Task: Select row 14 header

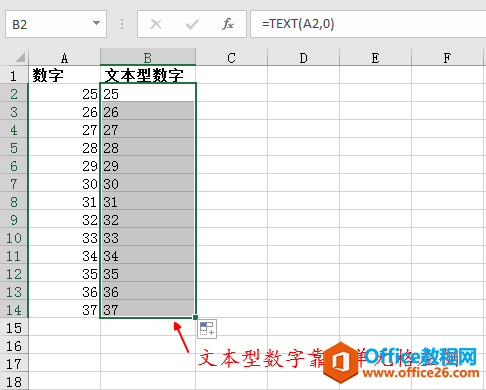Action: (14, 309)
